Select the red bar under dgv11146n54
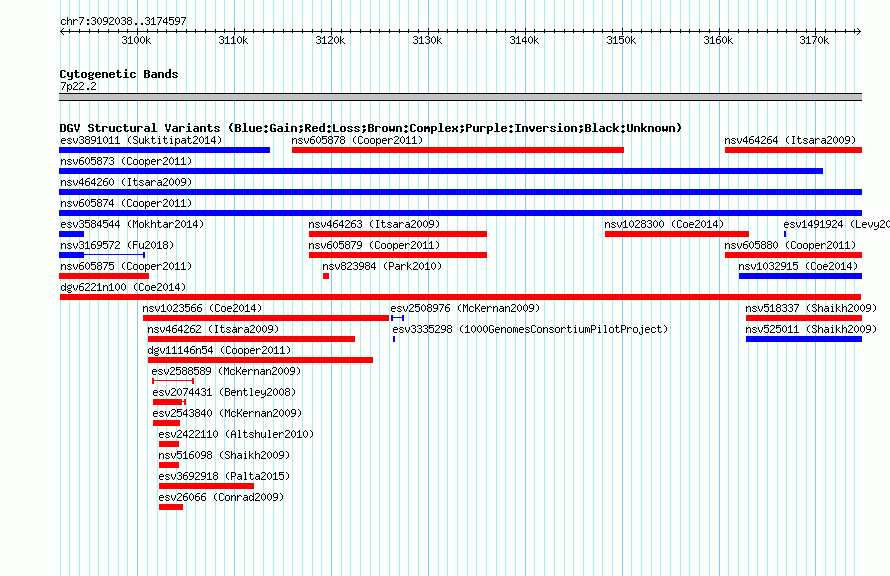 point(261,360)
